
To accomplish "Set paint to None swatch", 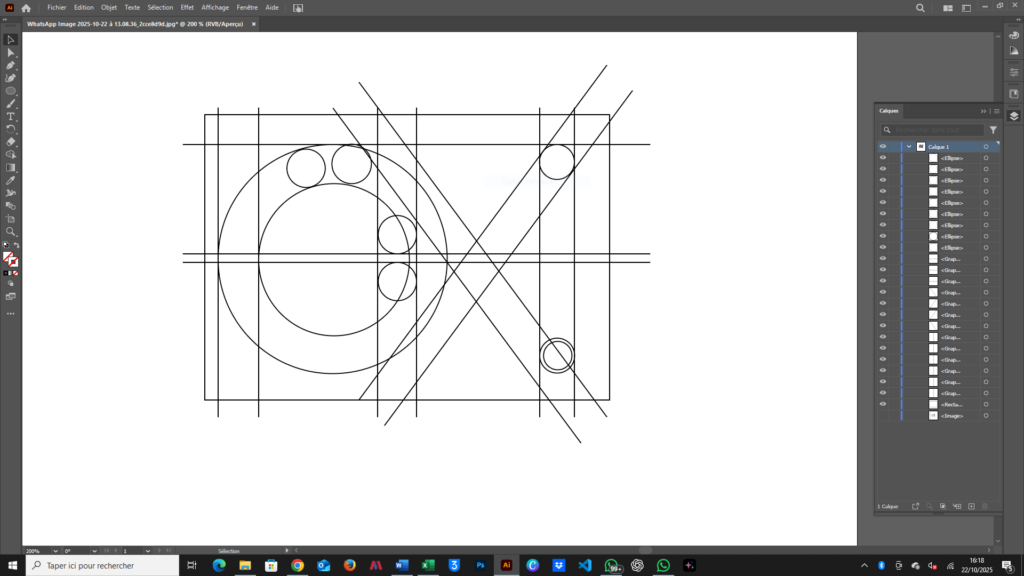I will point(16,274).
